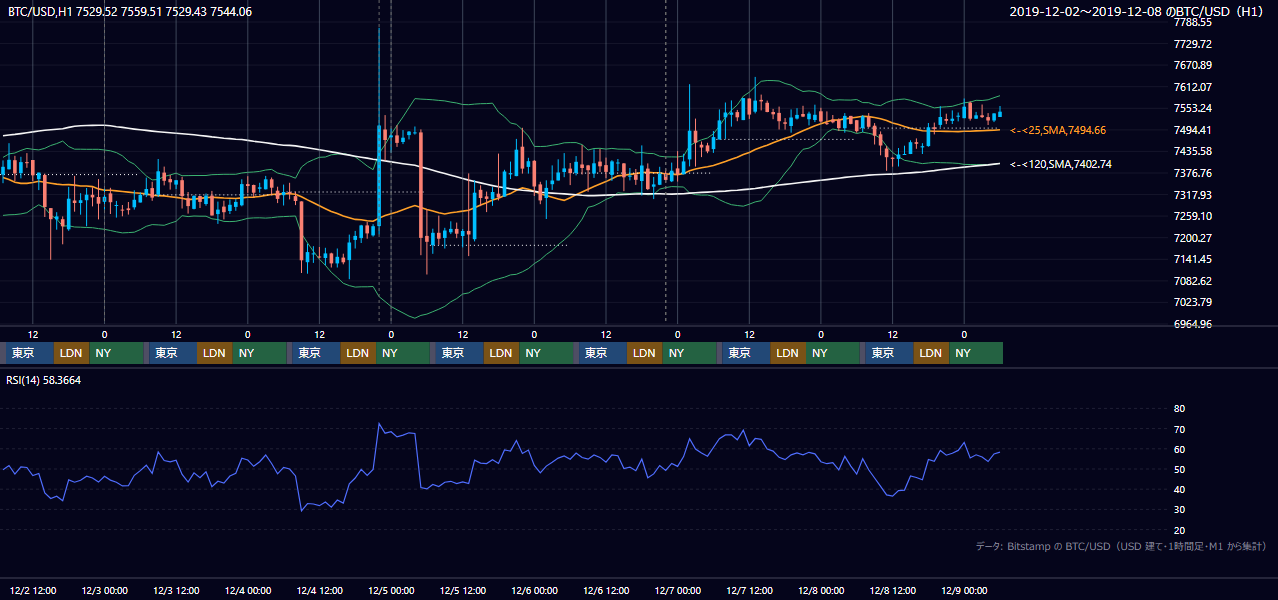
Task: Select price level 7670.89 on axis
Action: pyautogui.click(x=1193, y=65)
